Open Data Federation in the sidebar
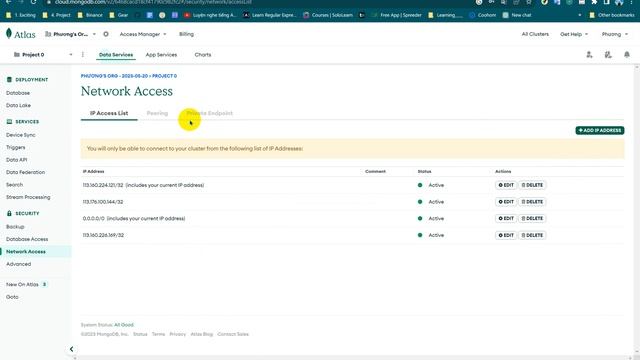The image size is (640, 360). (25, 172)
